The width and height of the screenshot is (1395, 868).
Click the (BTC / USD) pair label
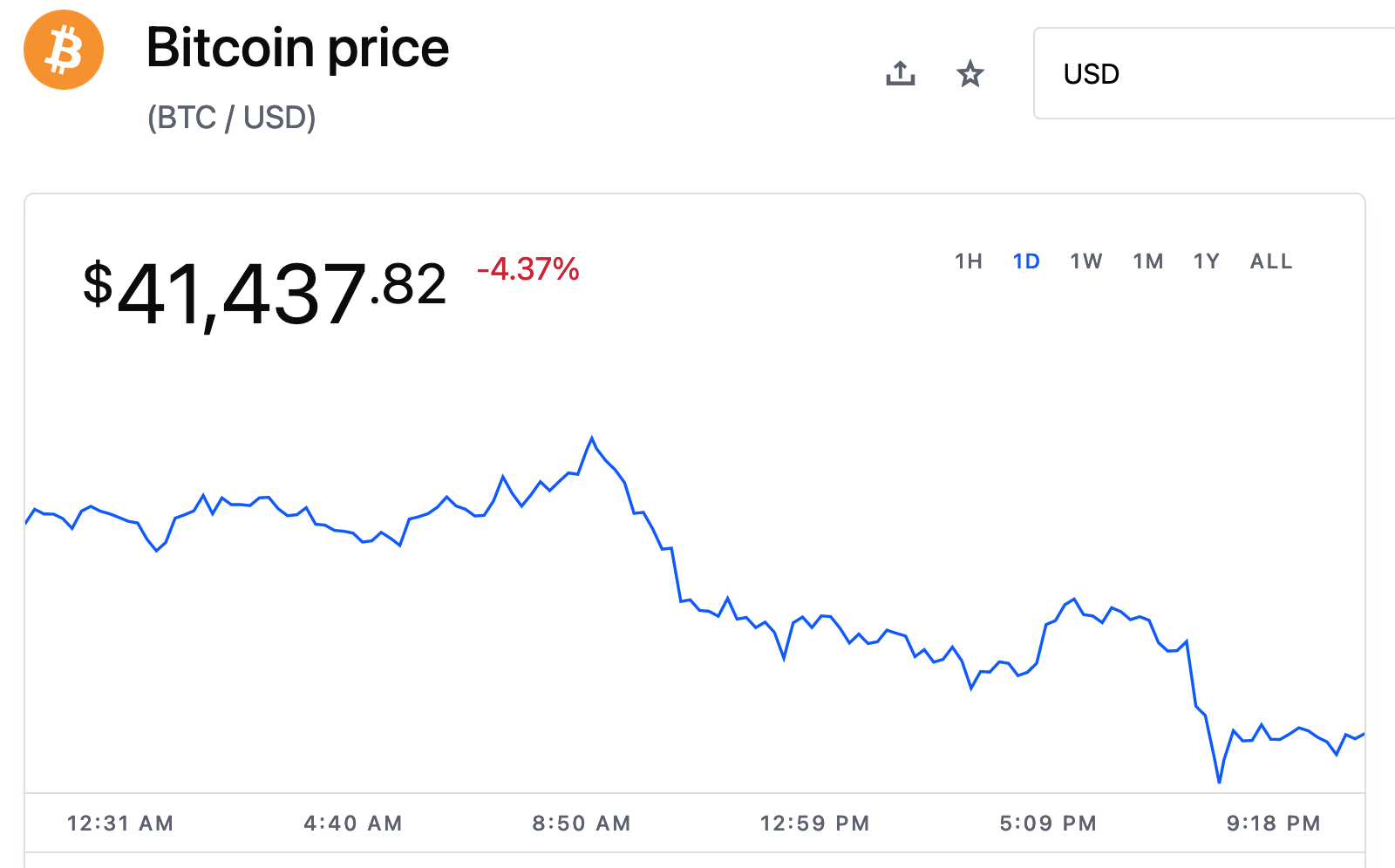coord(231,118)
